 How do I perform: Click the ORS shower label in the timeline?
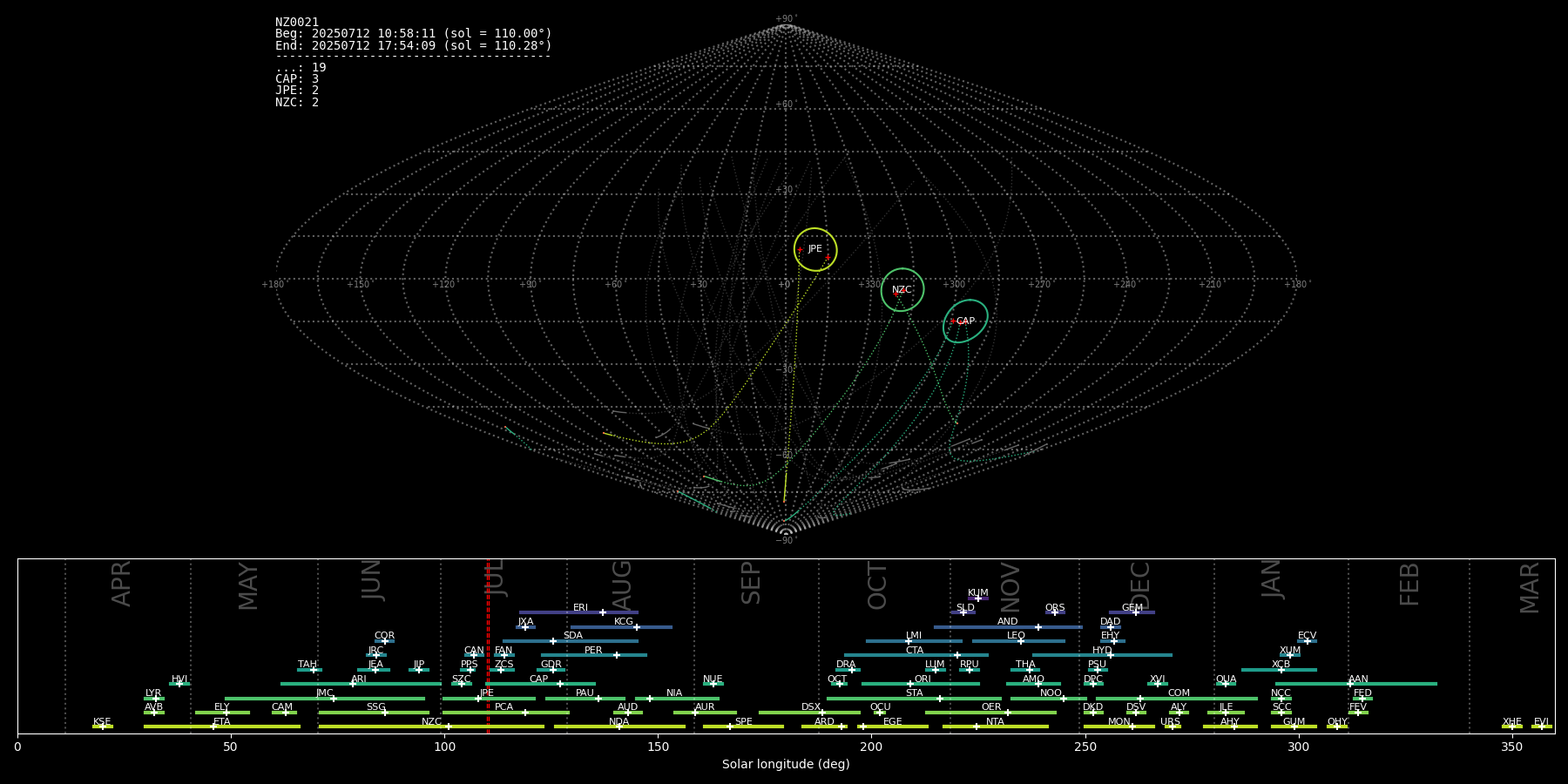click(1055, 608)
